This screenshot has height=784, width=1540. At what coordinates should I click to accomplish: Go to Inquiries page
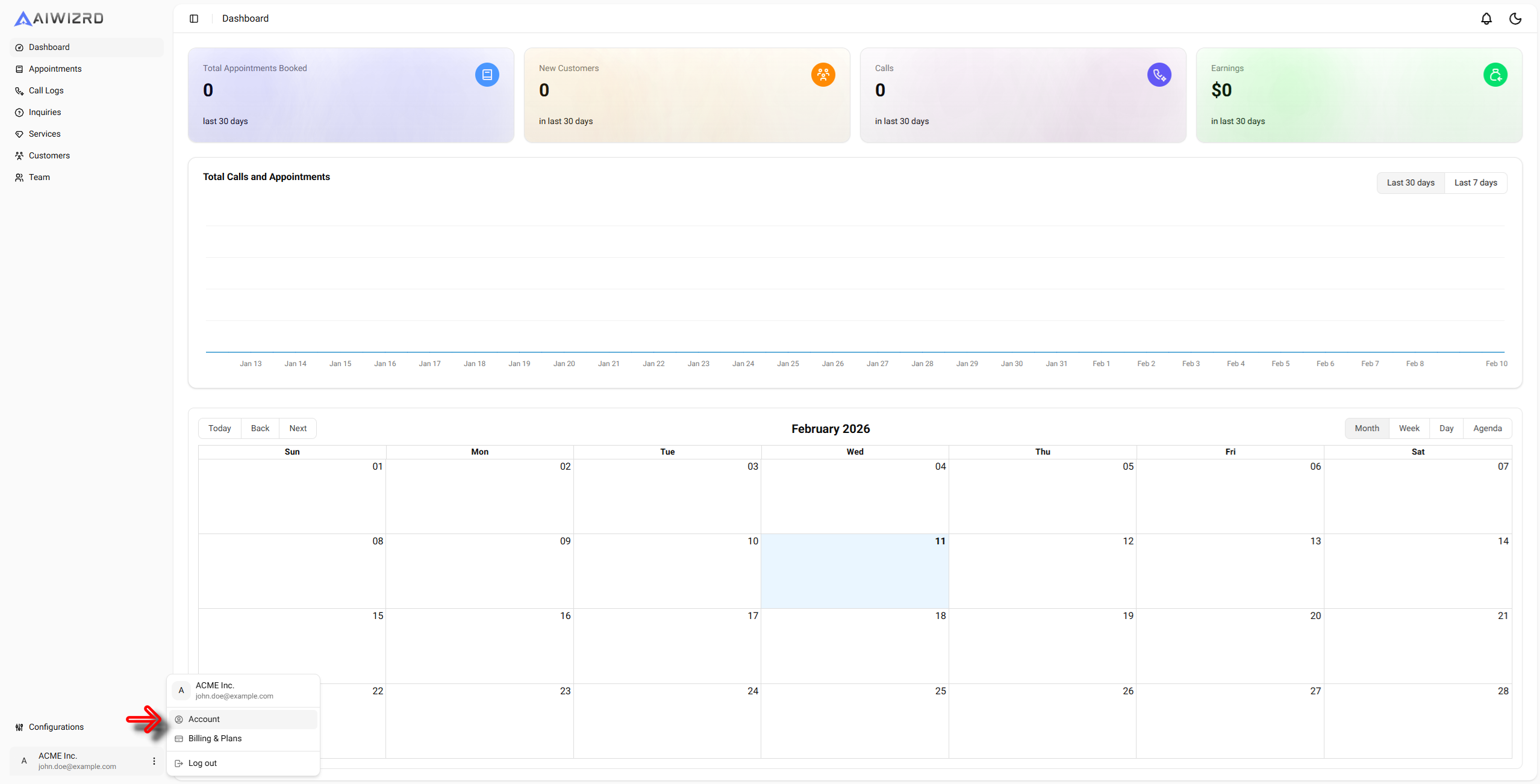pyautogui.click(x=45, y=112)
